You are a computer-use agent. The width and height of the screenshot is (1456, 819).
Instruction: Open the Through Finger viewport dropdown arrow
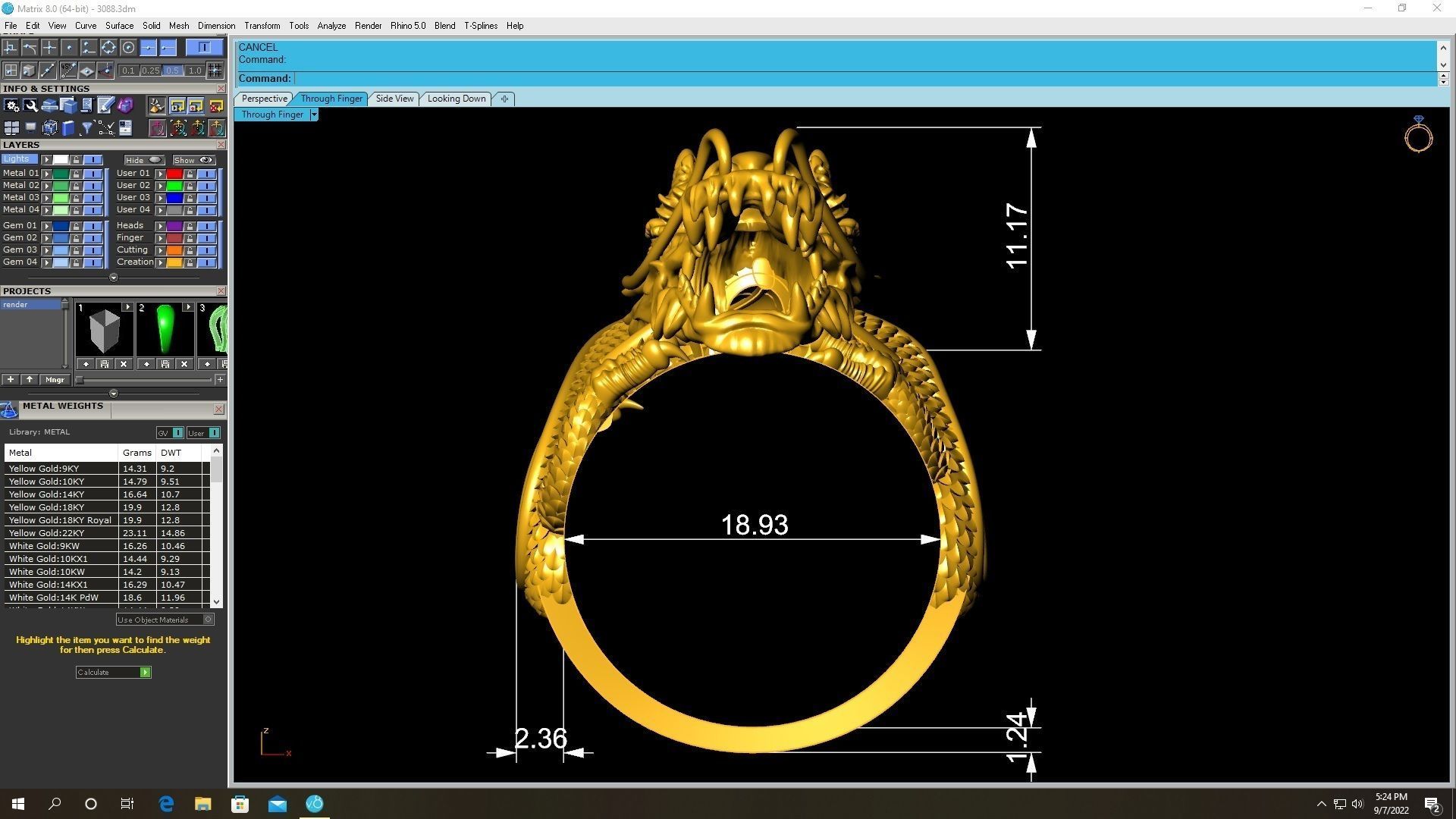[x=314, y=115]
